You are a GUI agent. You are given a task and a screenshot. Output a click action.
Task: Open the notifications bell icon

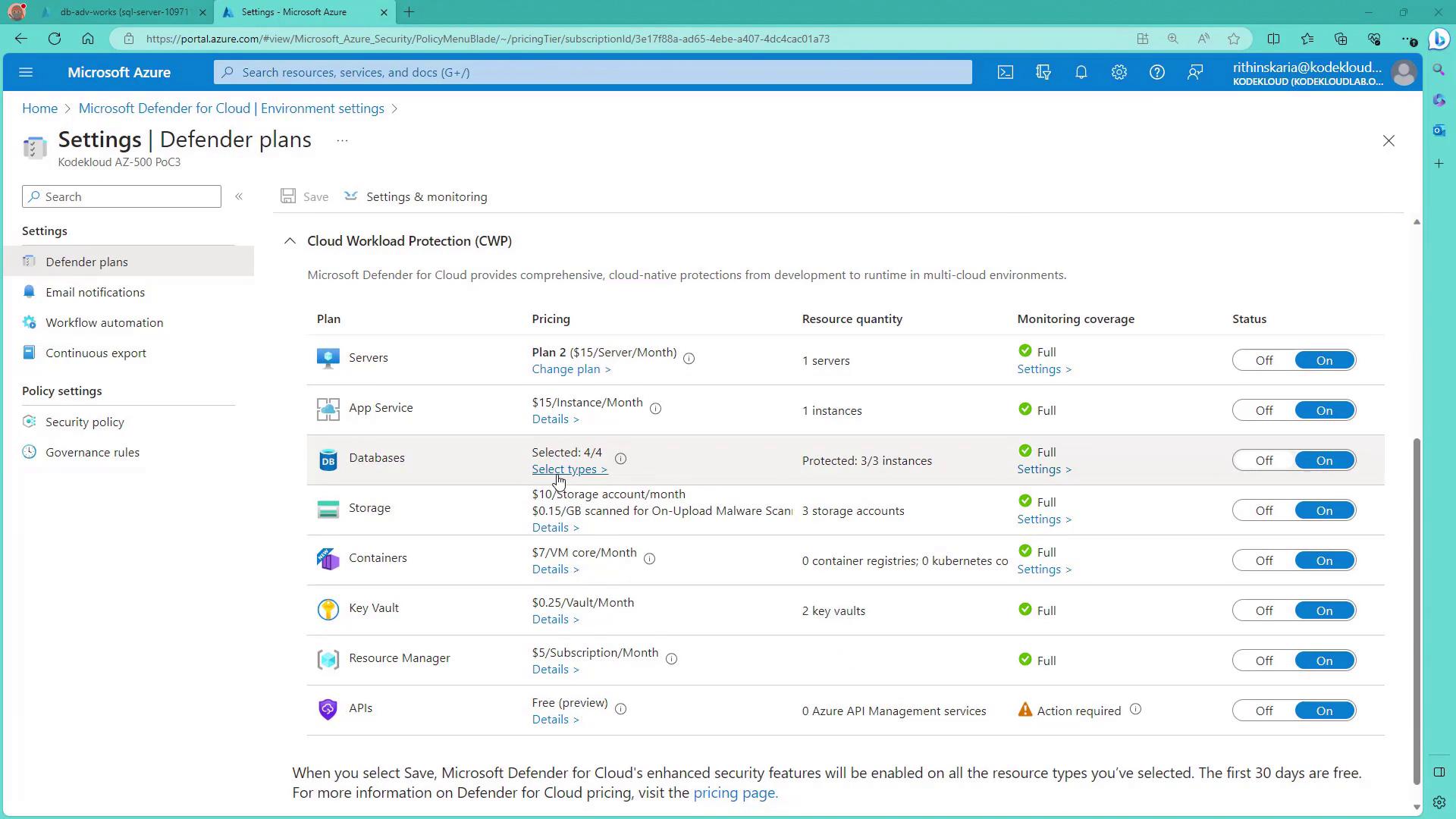pyautogui.click(x=1081, y=73)
